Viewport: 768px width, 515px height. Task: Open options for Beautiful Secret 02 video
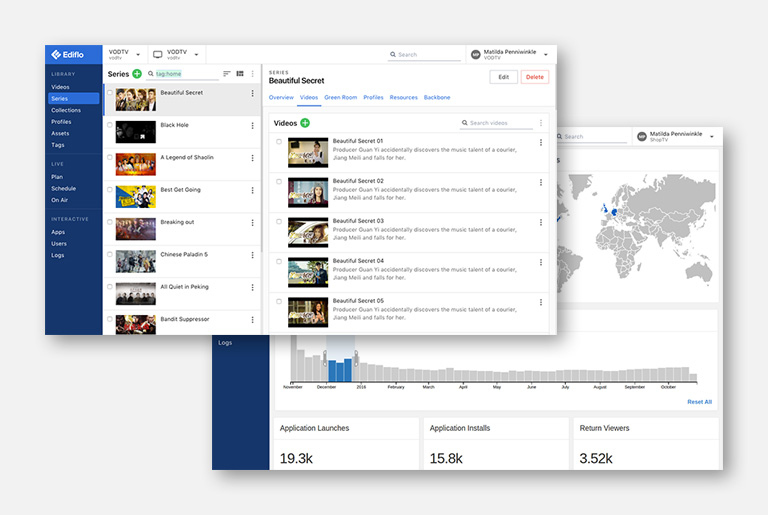541,182
